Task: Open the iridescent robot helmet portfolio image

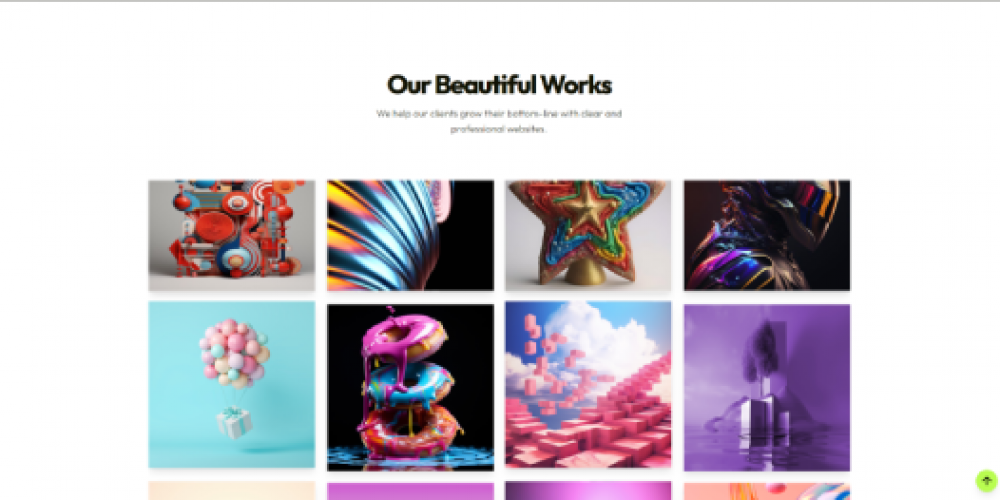Action: (x=767, y=235)
